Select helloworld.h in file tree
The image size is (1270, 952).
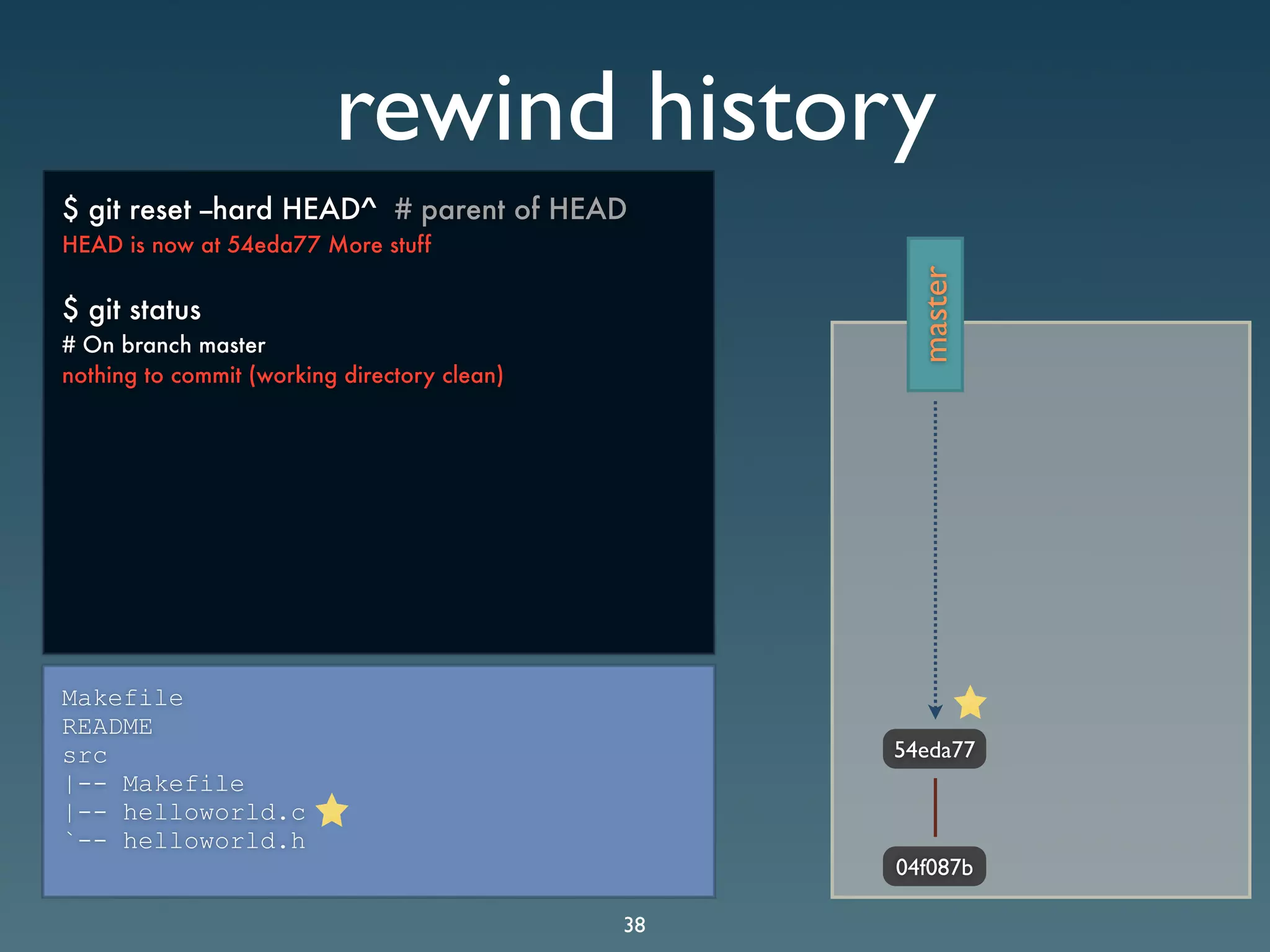[x=214, y=841]
